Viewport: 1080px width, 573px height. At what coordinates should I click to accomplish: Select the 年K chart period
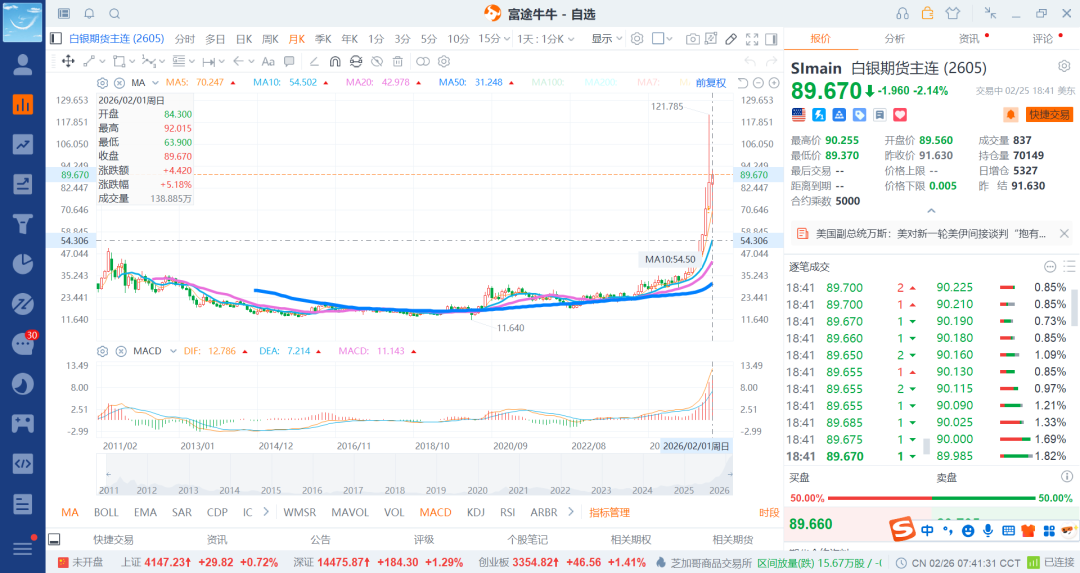pyautogui.click(x=350, y=39)
